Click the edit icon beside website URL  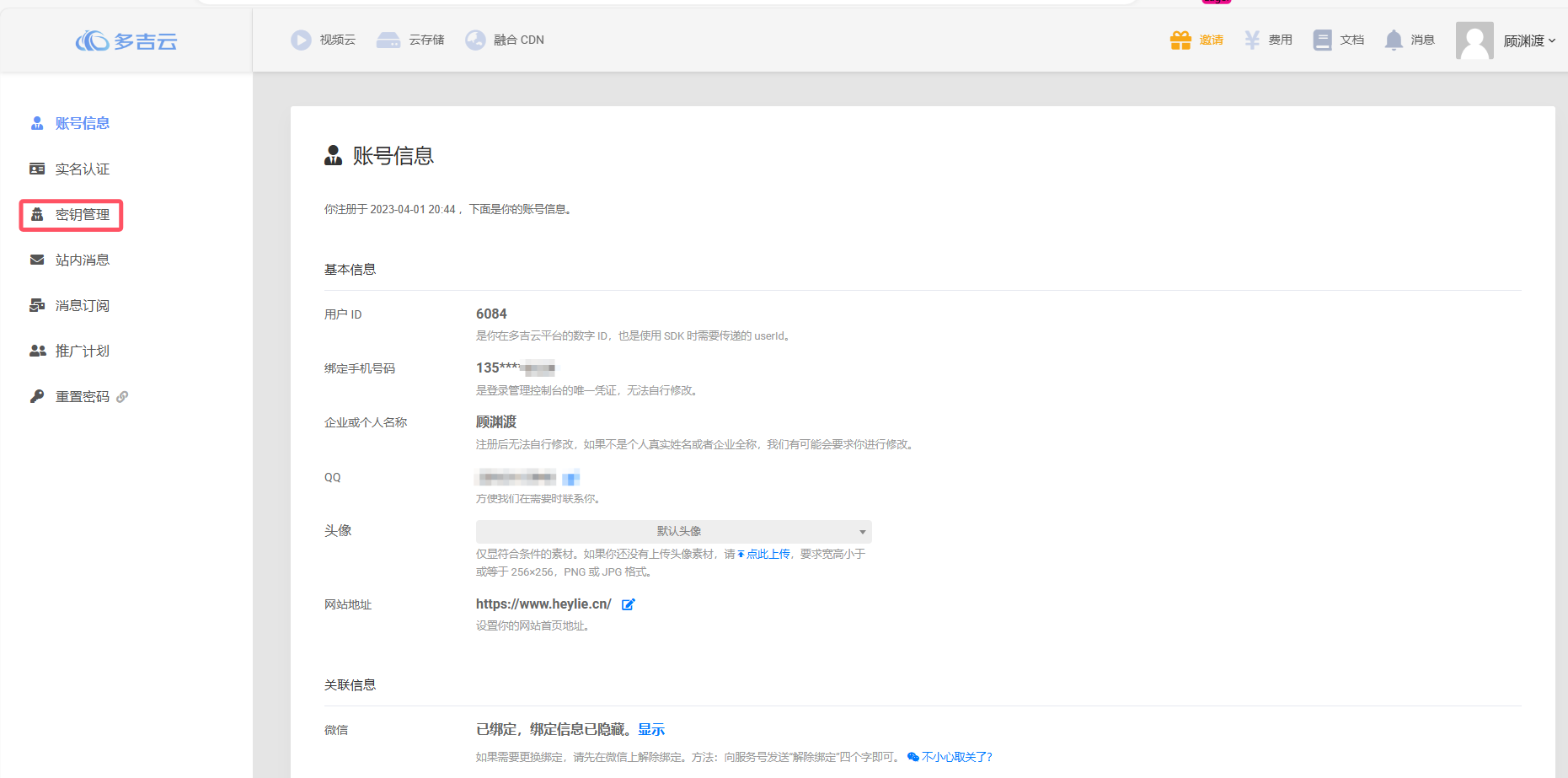[x=628, y=604]
